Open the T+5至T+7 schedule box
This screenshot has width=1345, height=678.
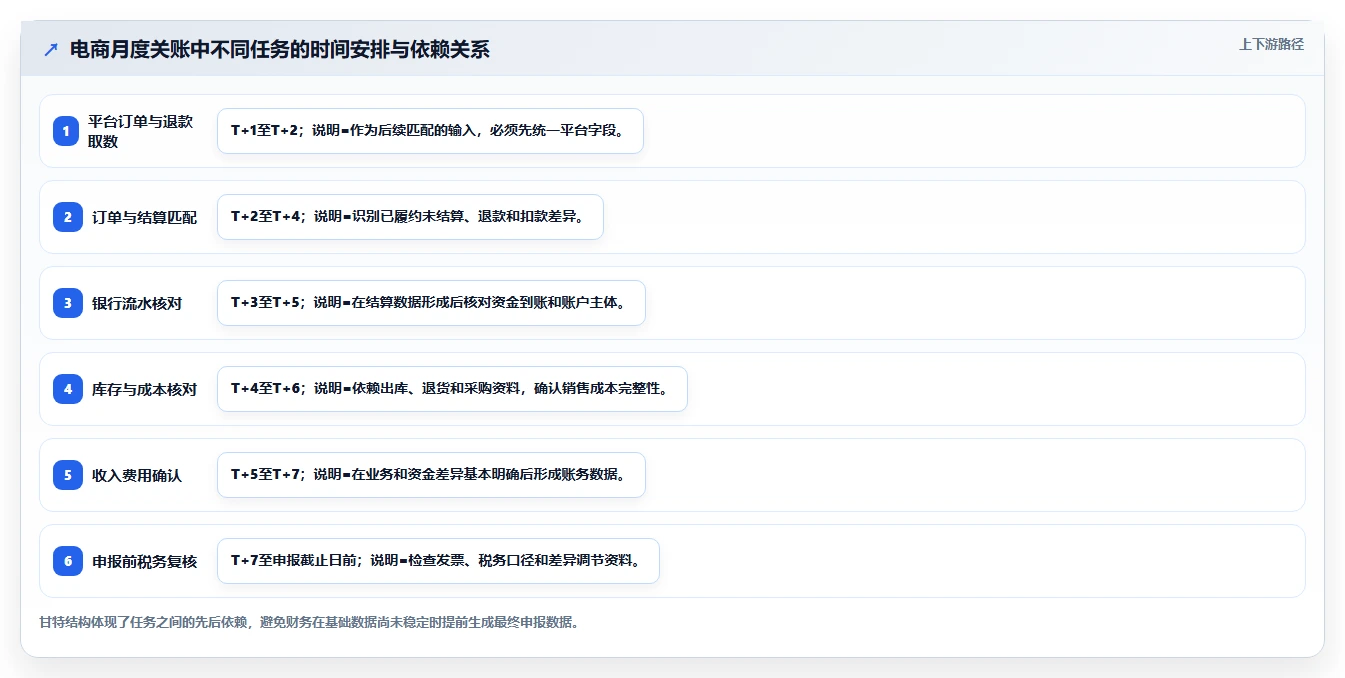tap(431, 475)
